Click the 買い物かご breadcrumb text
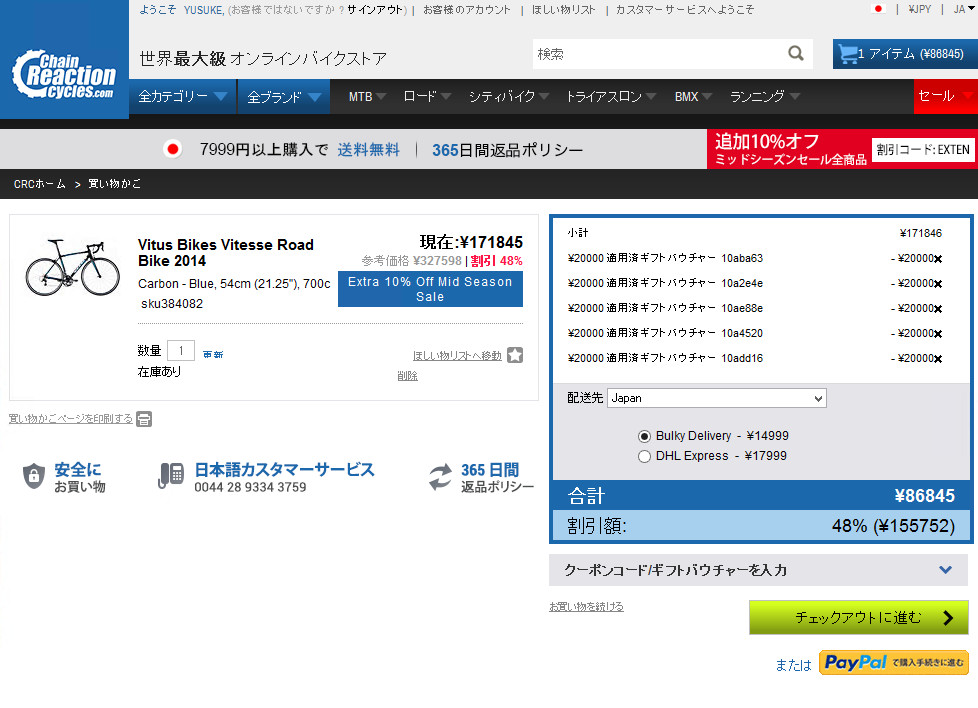Screen dimensions: 978x708 [x=114, y=184]
